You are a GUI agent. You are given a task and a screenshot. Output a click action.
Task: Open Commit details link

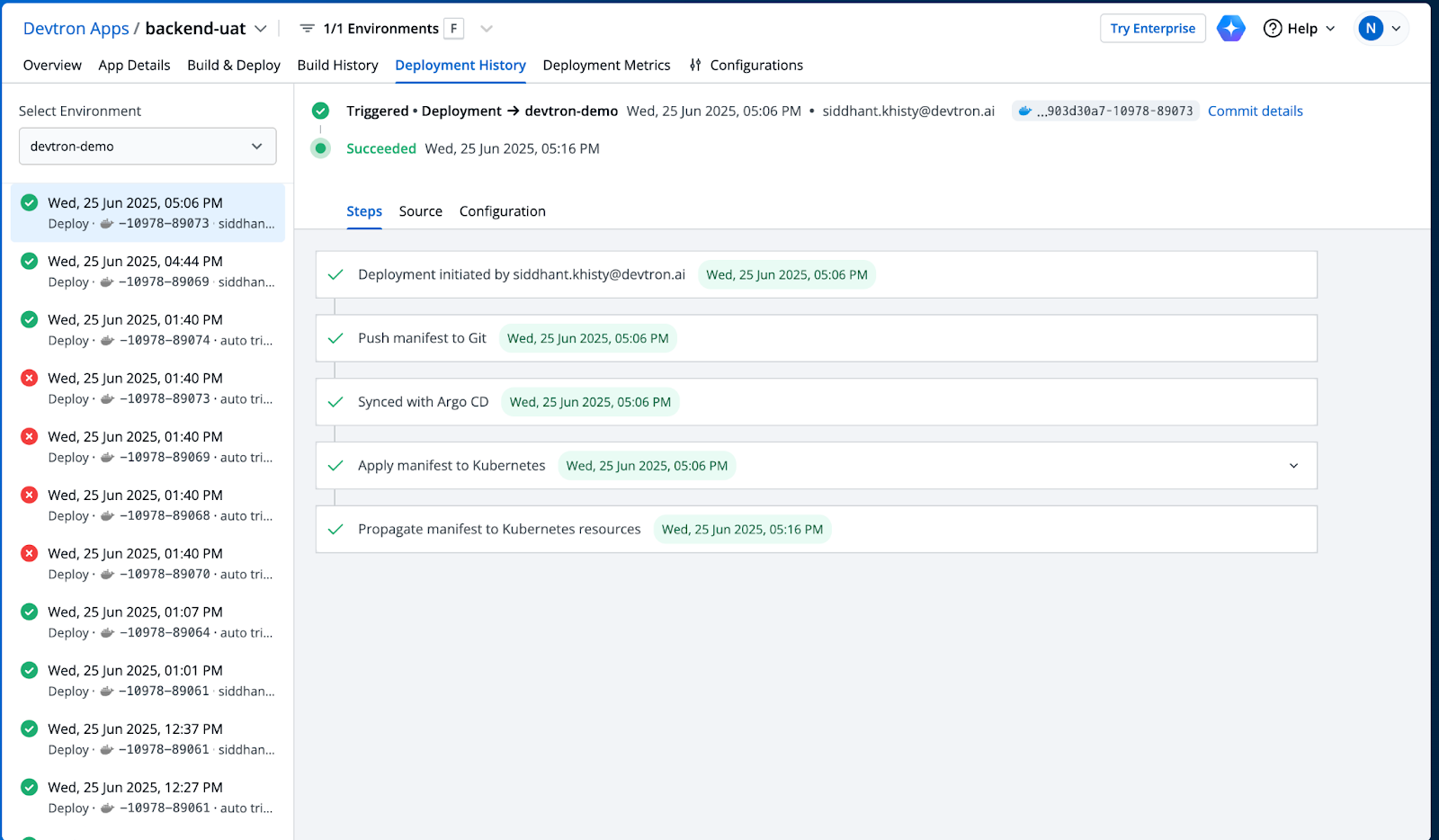[x=1255, y=111]
